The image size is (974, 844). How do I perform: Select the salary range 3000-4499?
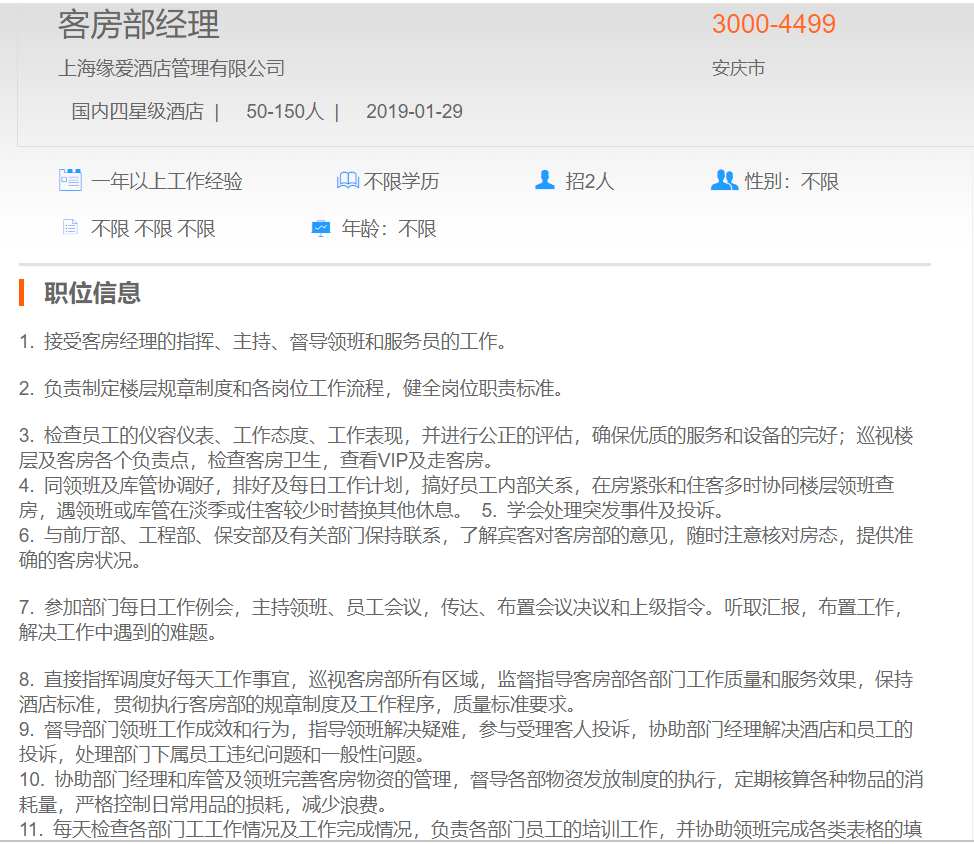point(773,25)
